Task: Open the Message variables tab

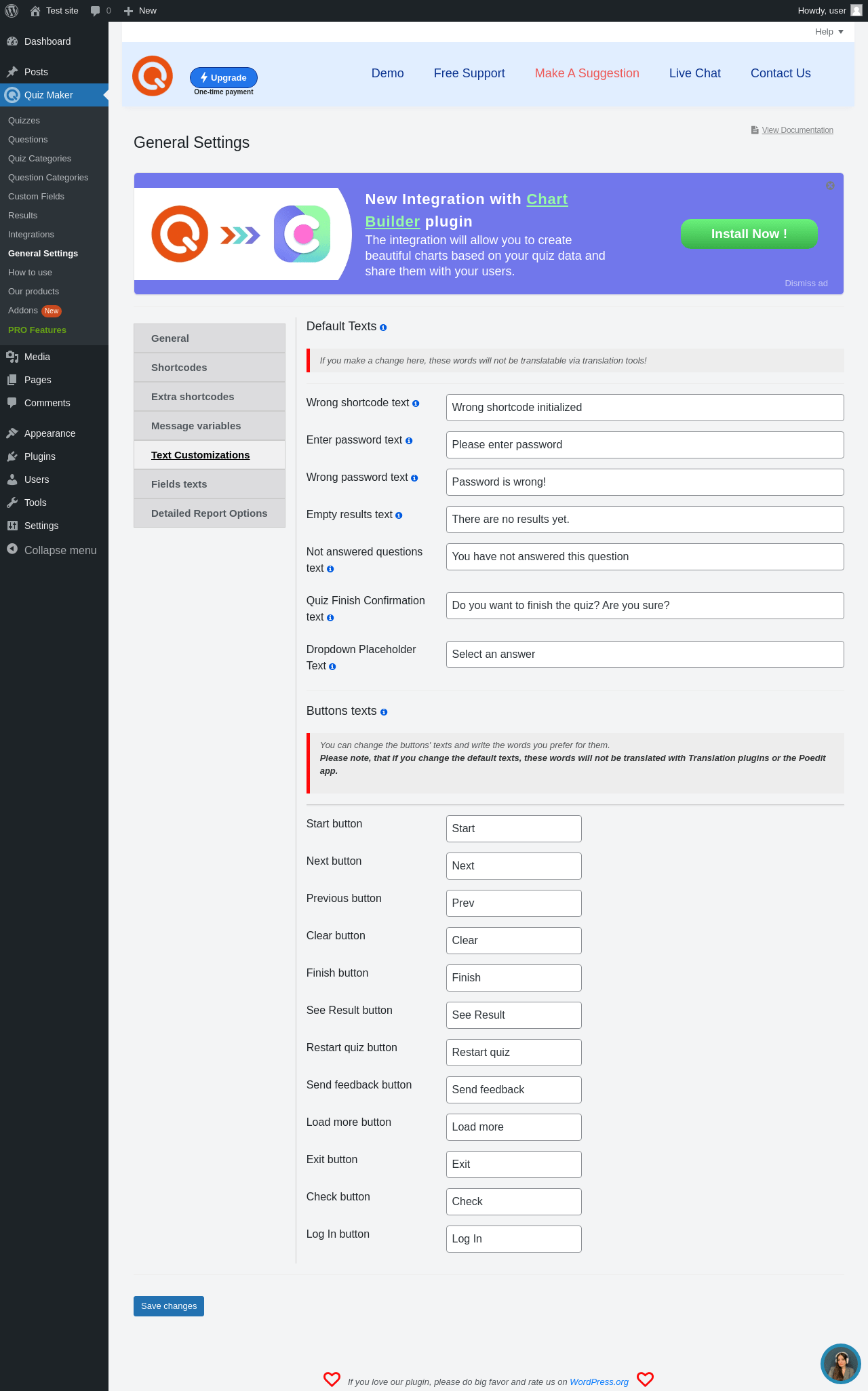Action: 196,426
